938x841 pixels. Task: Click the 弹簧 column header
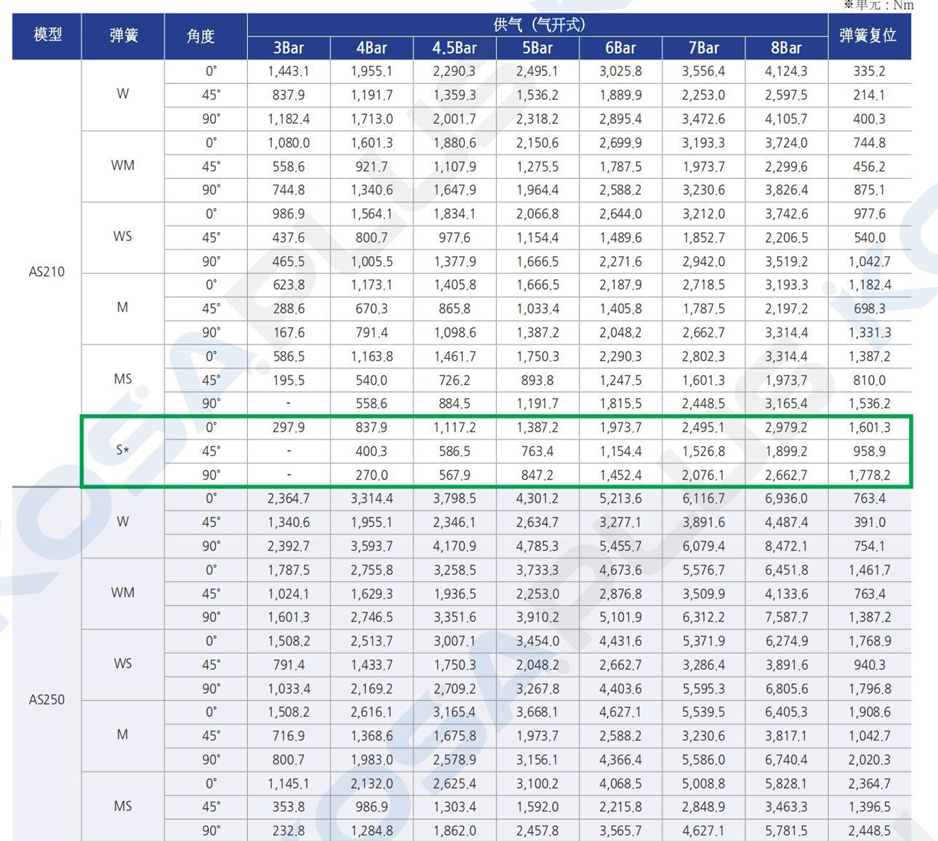coord(123,36)
